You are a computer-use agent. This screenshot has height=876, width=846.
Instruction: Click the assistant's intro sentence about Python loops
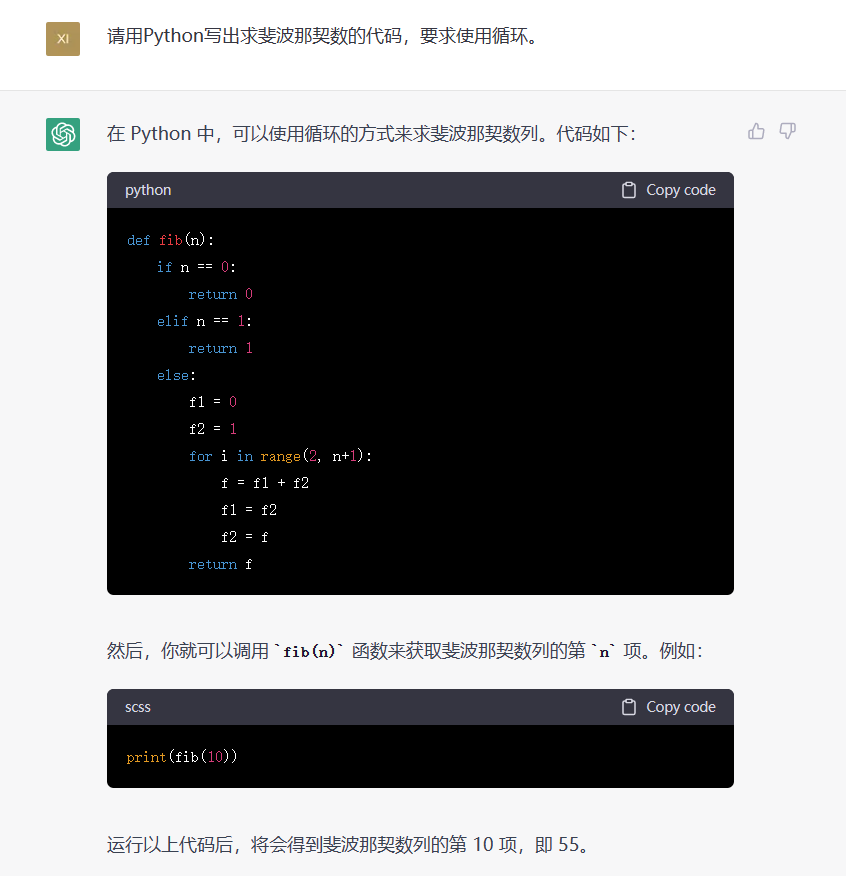pyautogui.click(x=372, y=134)
